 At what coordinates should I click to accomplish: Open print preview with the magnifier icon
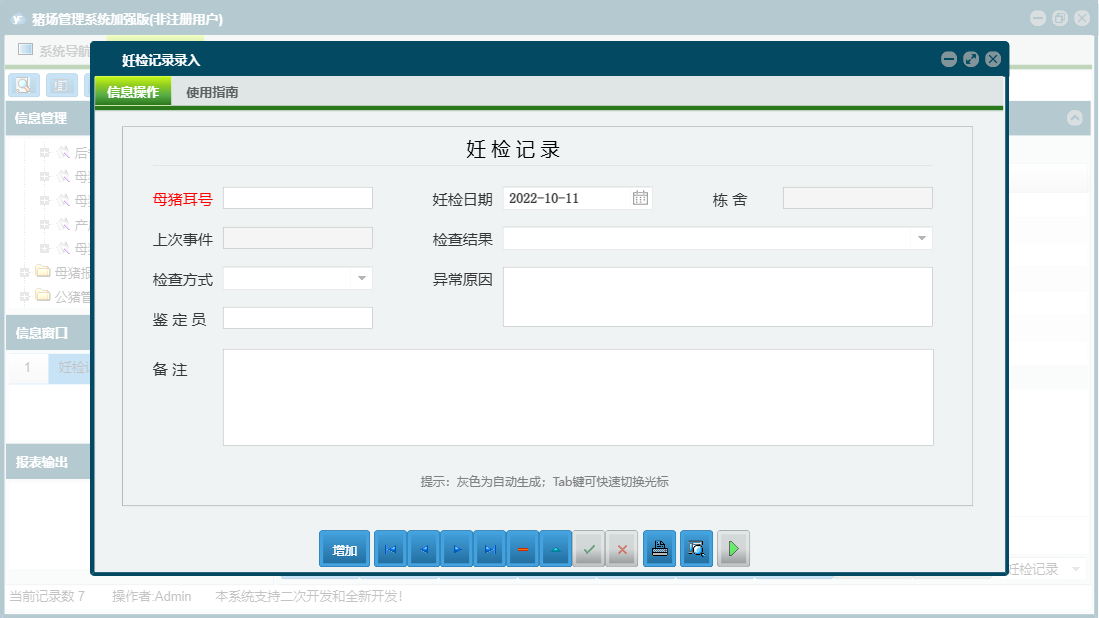[696, 548]
